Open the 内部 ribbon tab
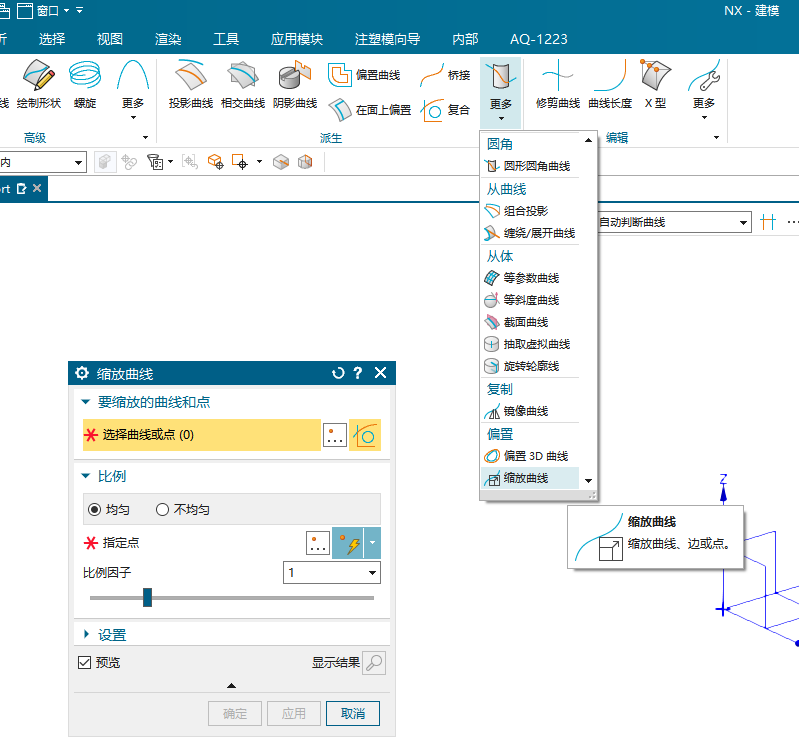The height and width of the screenshot is (754, 799). (465, 39)
